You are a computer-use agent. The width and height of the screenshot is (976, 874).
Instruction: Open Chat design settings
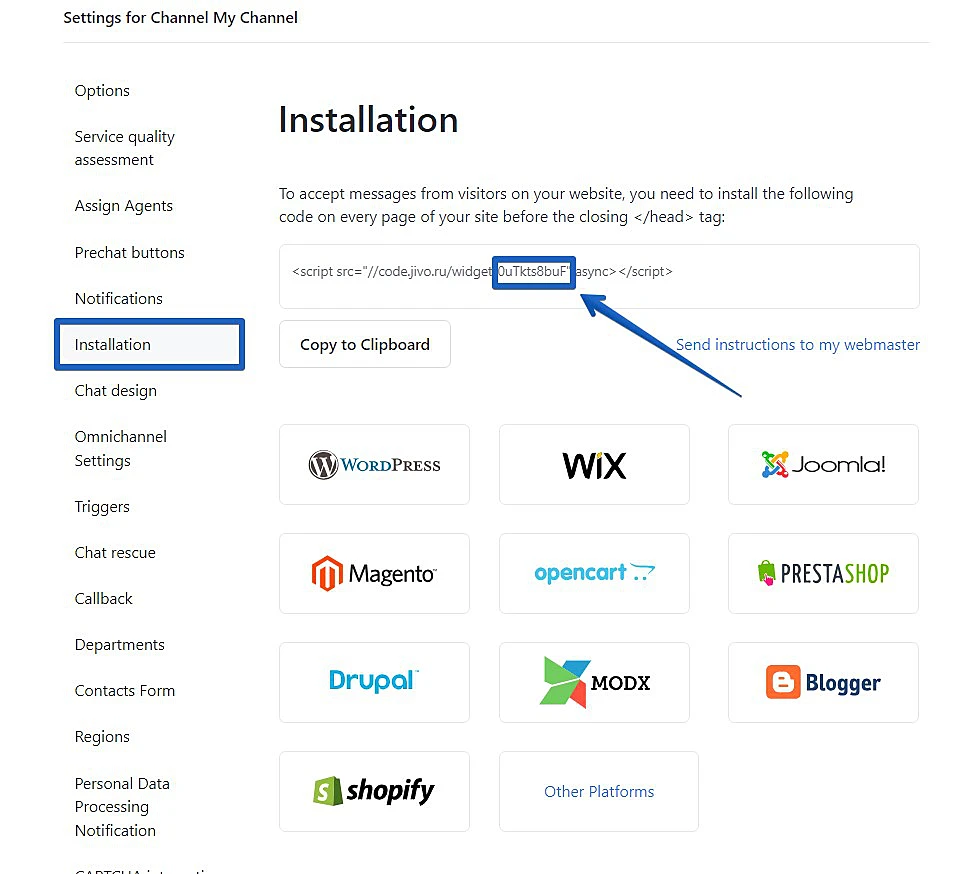click(115, 391)
